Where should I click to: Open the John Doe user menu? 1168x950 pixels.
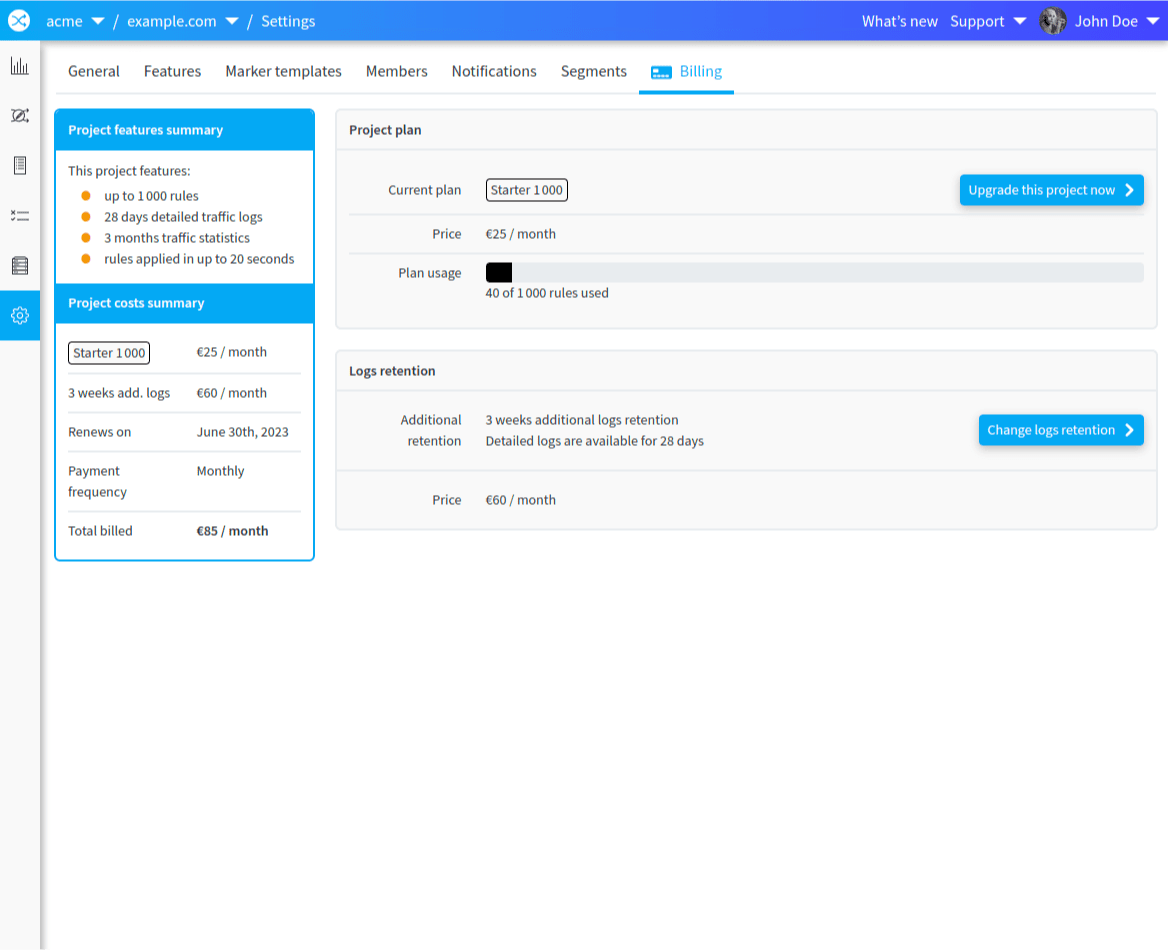click(1116, 21)
